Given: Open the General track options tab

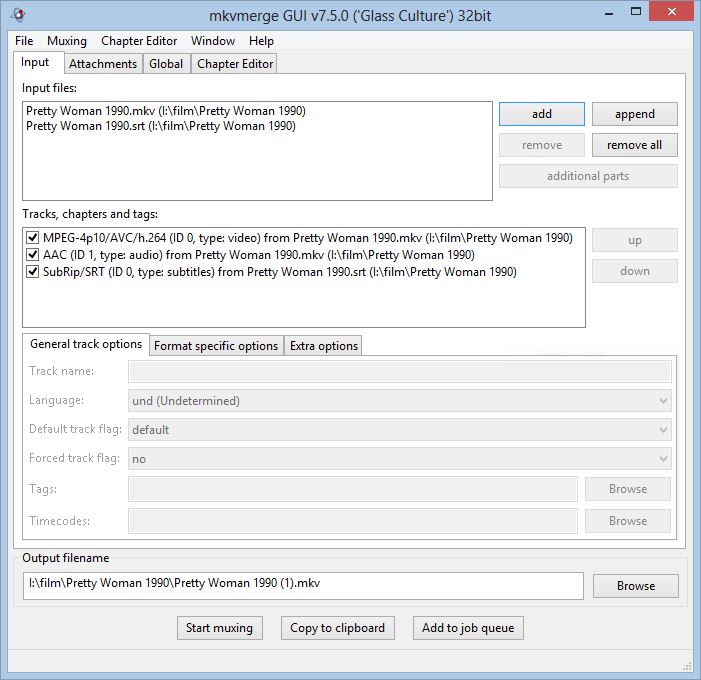Looking at the screenshot, I should (x=86, y=344).
